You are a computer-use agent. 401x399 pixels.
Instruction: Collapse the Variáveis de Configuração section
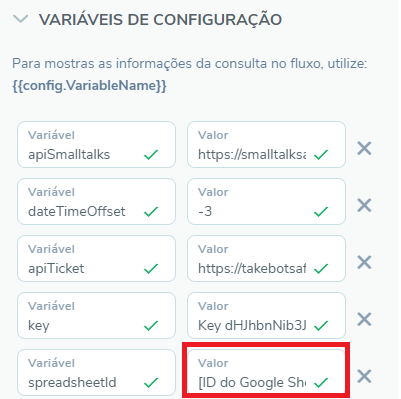coord(21,19)
